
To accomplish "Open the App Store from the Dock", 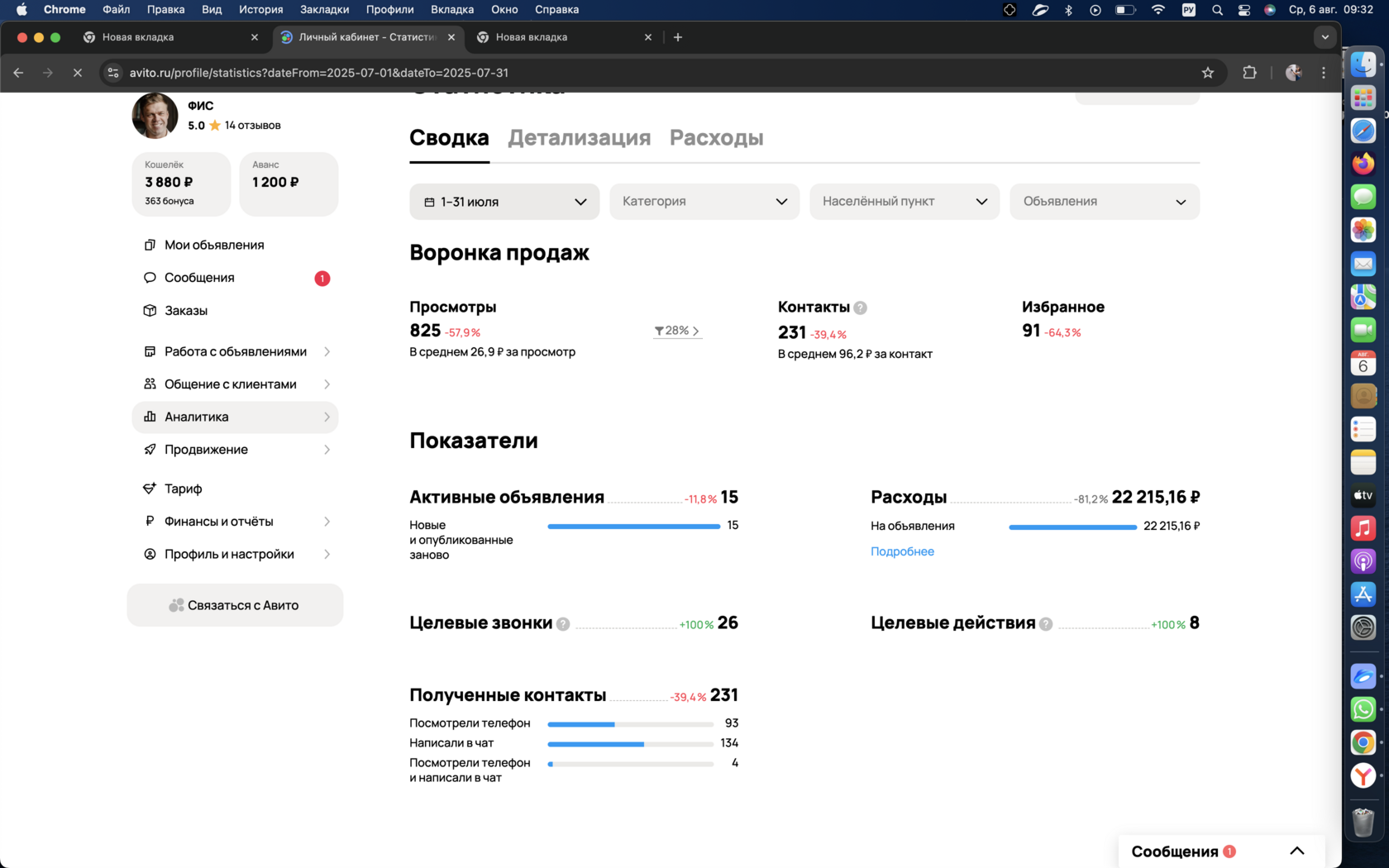I will click(x=1363, y=594).
